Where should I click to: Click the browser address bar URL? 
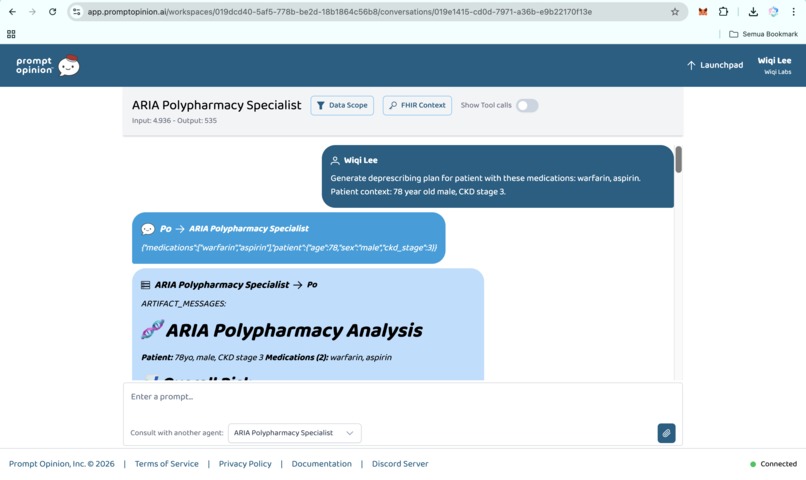point(339,11)
